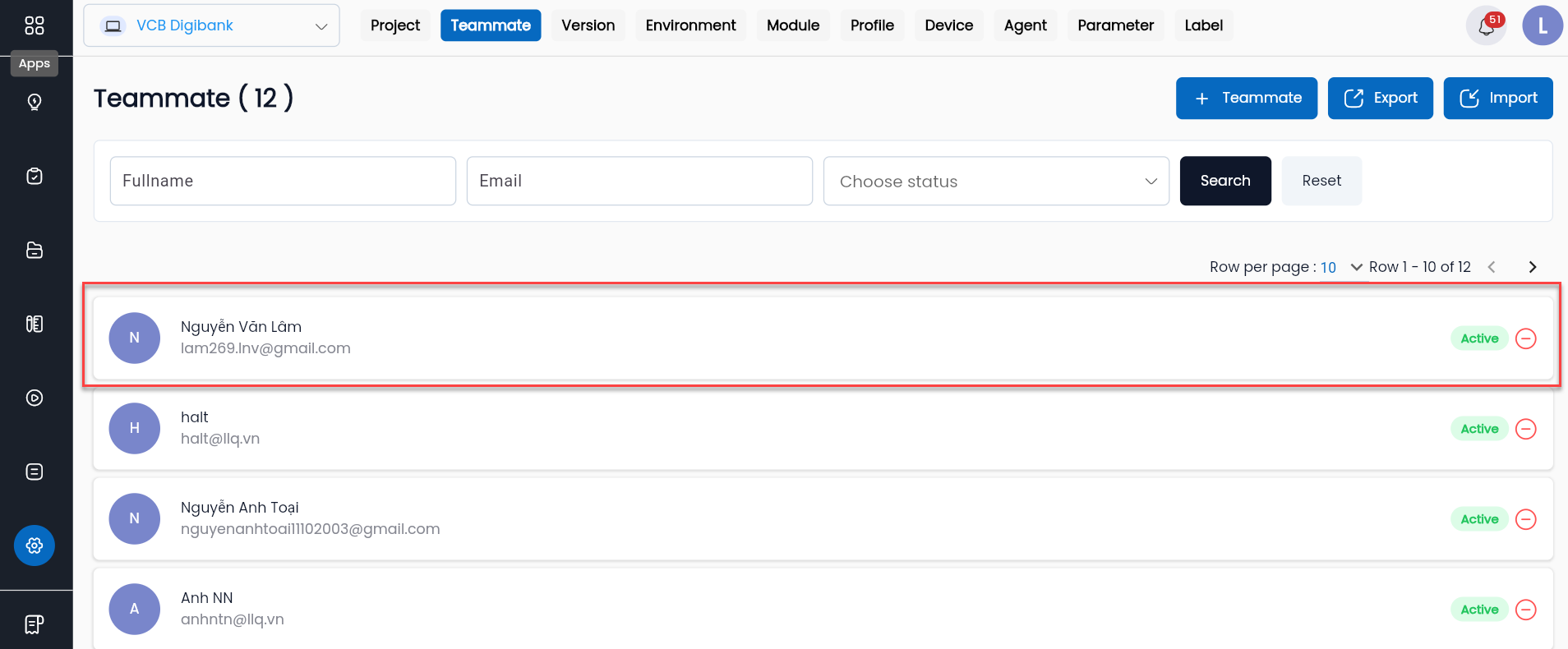Viewport: 1568px width, 649px height.
Task: Click the Export button
Action: (x=1381, y=99)
